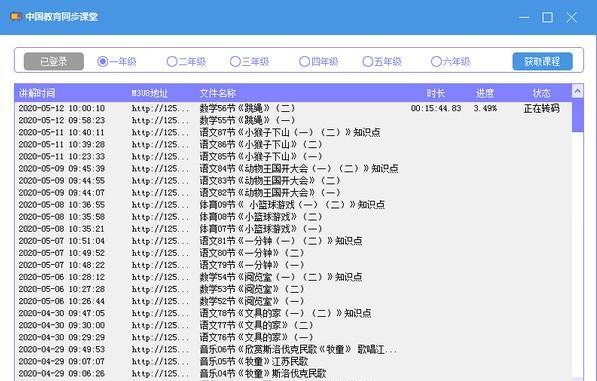Click the app logo icon in title bar
The image size is (597, 381).
[x=16, y=17]
